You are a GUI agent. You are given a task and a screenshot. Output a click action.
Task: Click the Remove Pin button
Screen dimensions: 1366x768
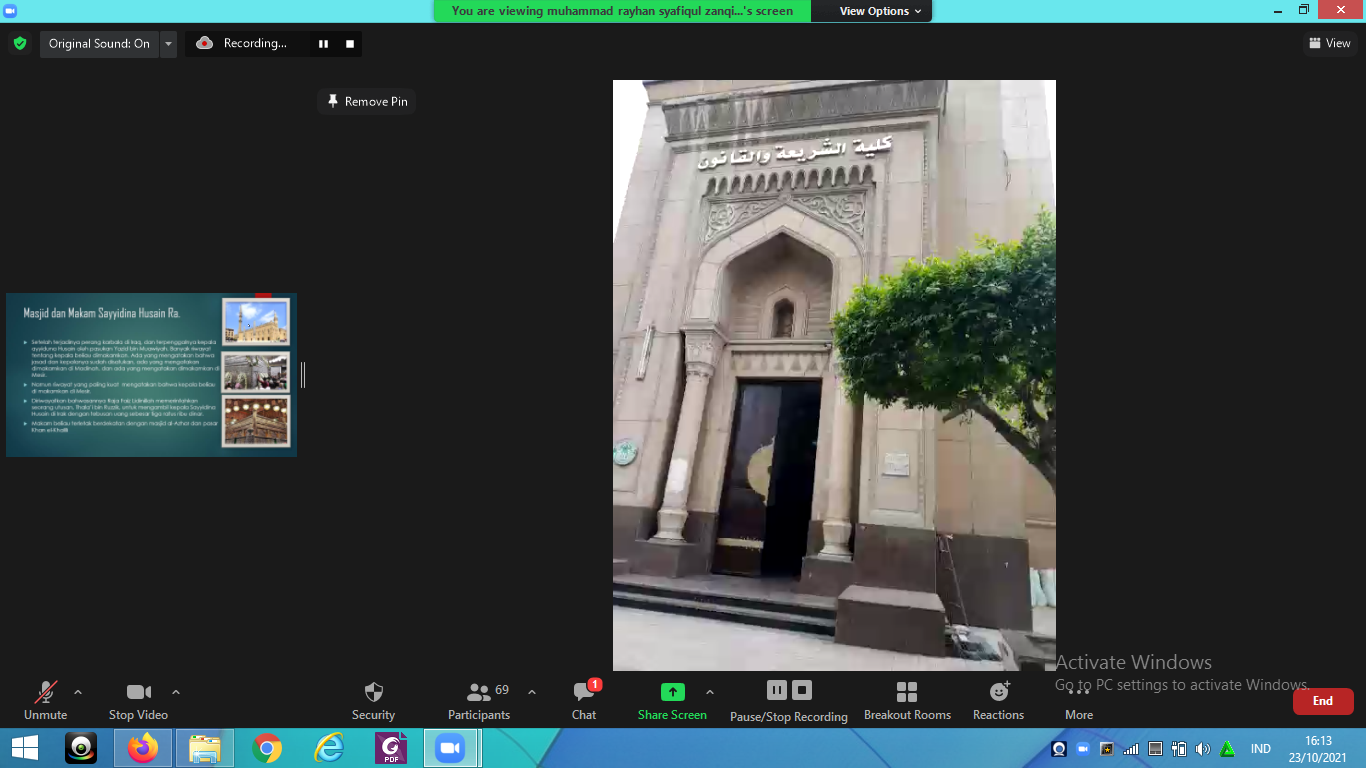point(367,102)
